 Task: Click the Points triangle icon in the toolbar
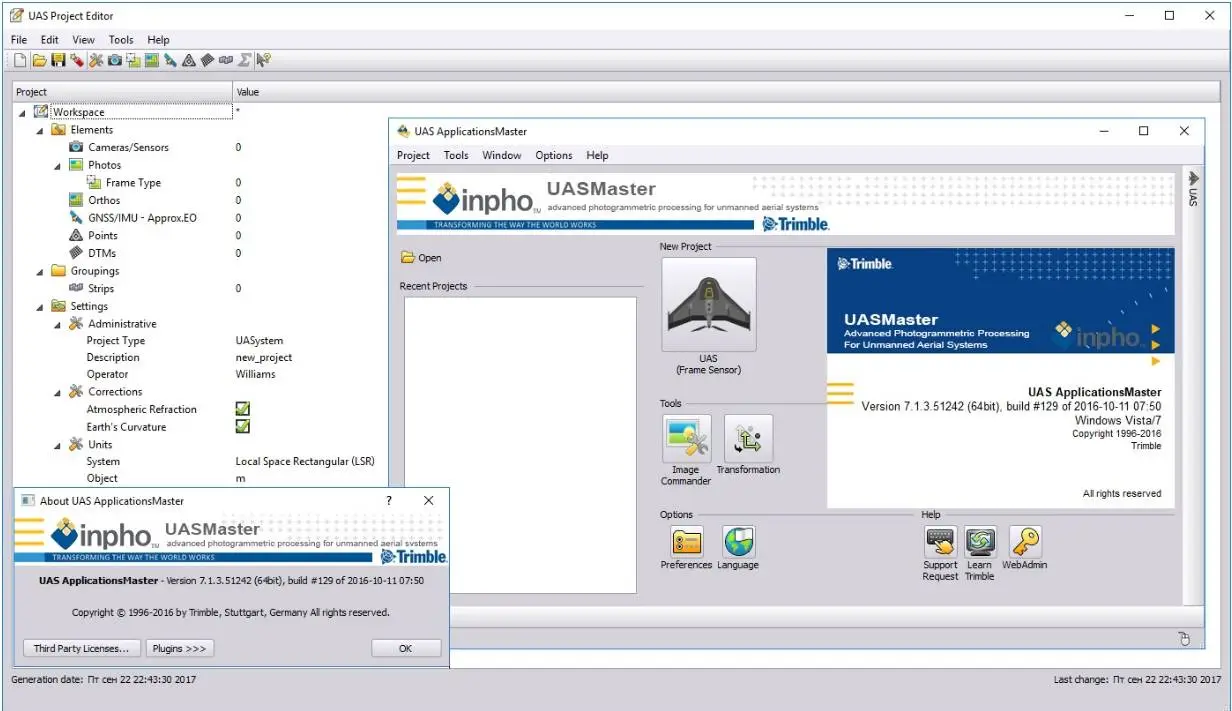tap(189, 61)
